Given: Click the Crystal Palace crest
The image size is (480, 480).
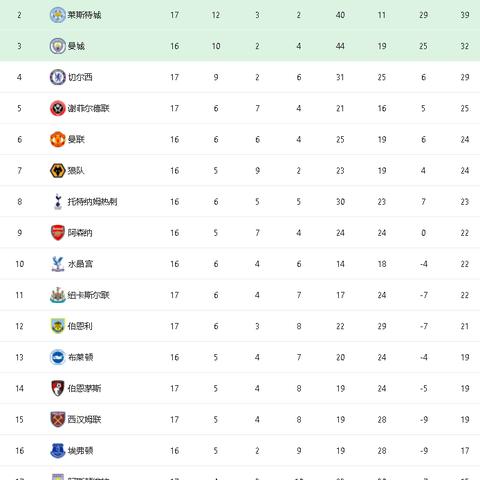Looking at the screenshot, I should tap(57, 264).
